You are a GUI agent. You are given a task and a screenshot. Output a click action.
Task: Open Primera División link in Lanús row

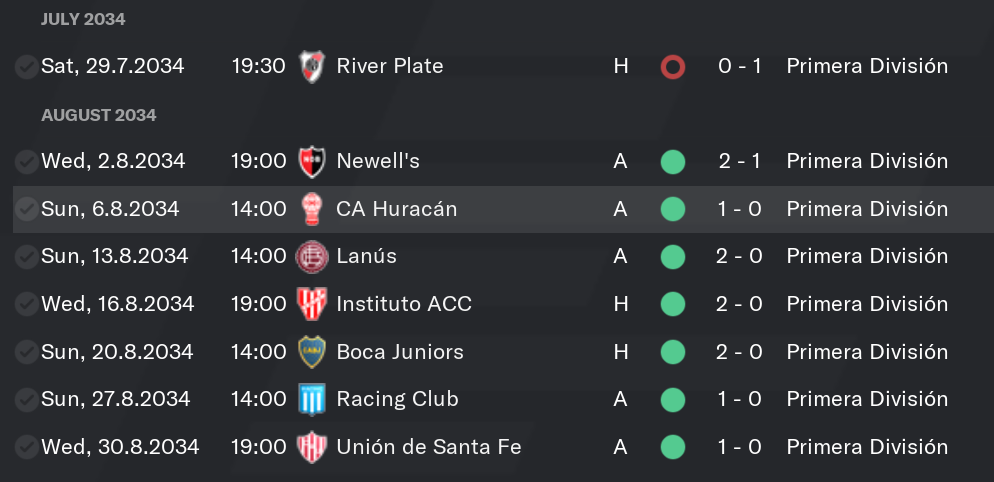867,256
